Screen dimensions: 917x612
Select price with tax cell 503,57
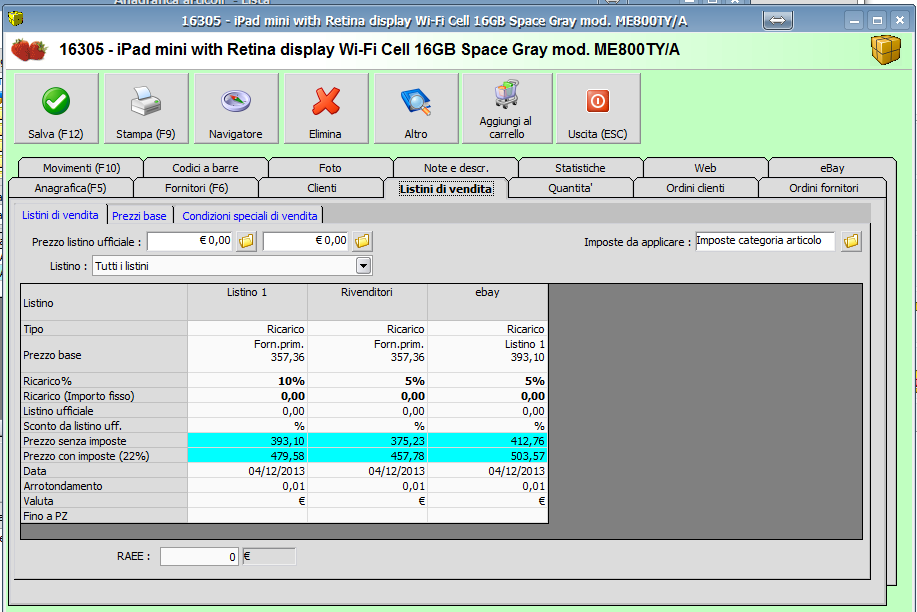488,456
